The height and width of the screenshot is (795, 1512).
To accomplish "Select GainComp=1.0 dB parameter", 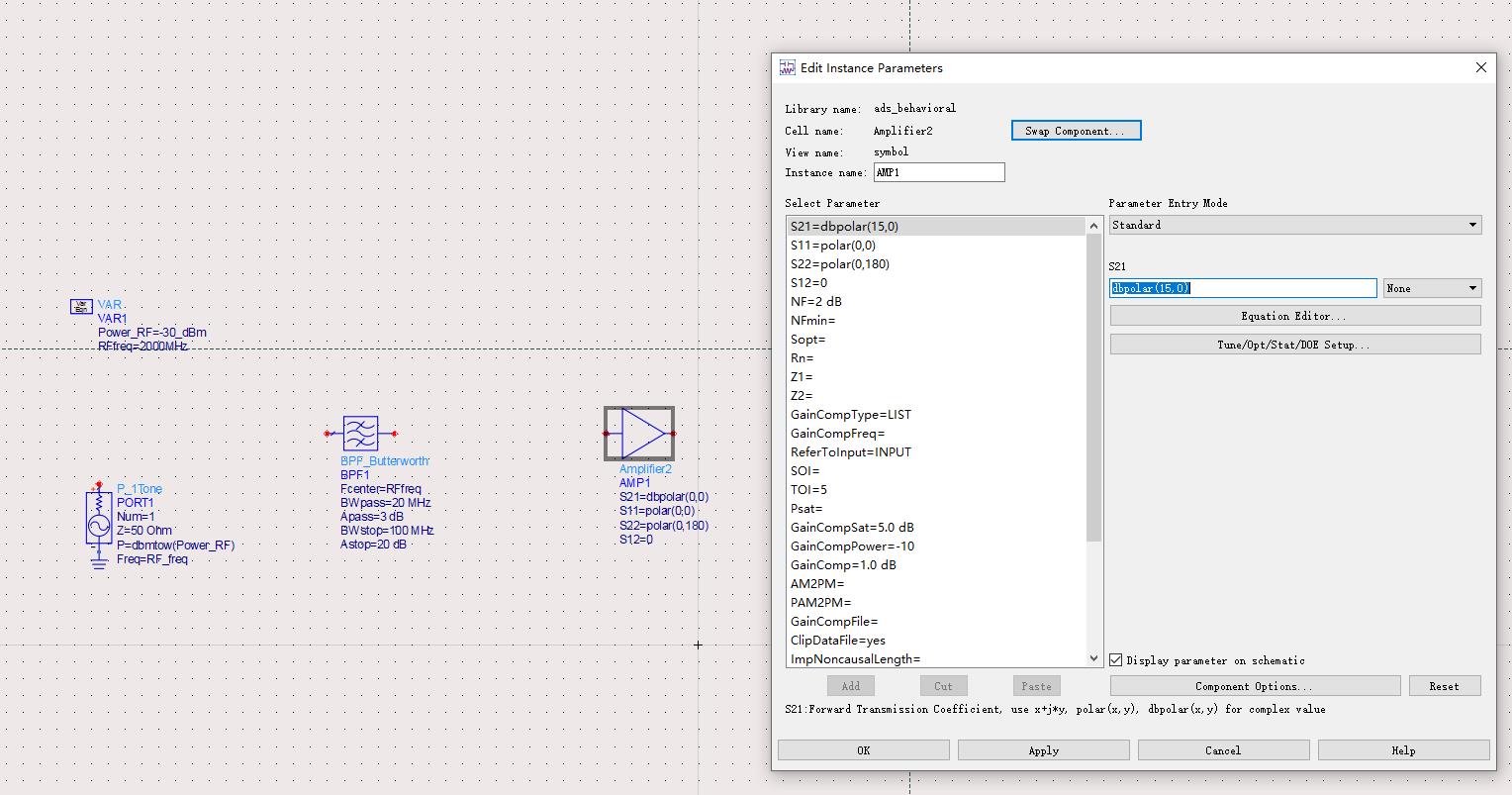I will click(x=936, y=565).
